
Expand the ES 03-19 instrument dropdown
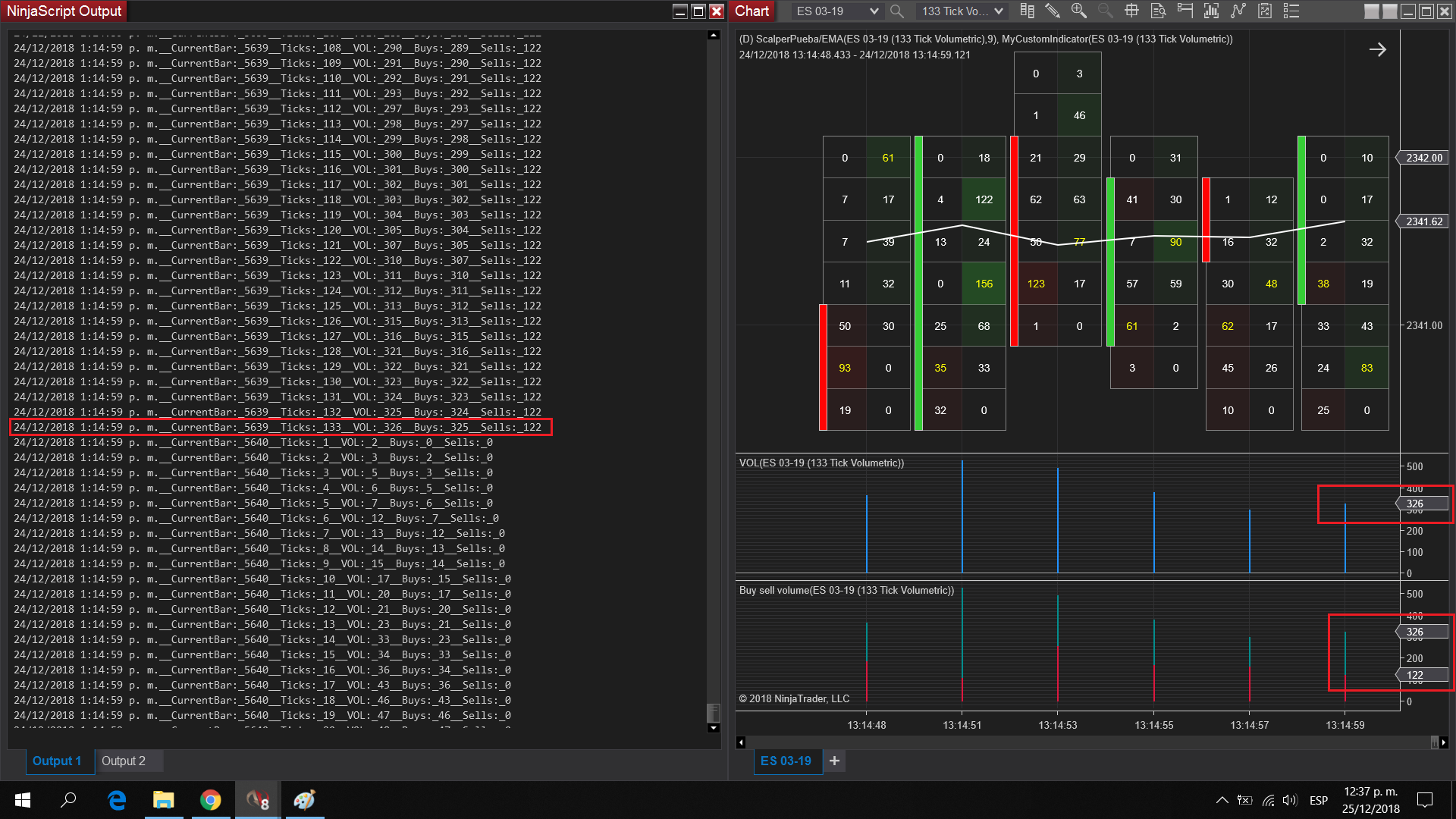pos(874,11)
